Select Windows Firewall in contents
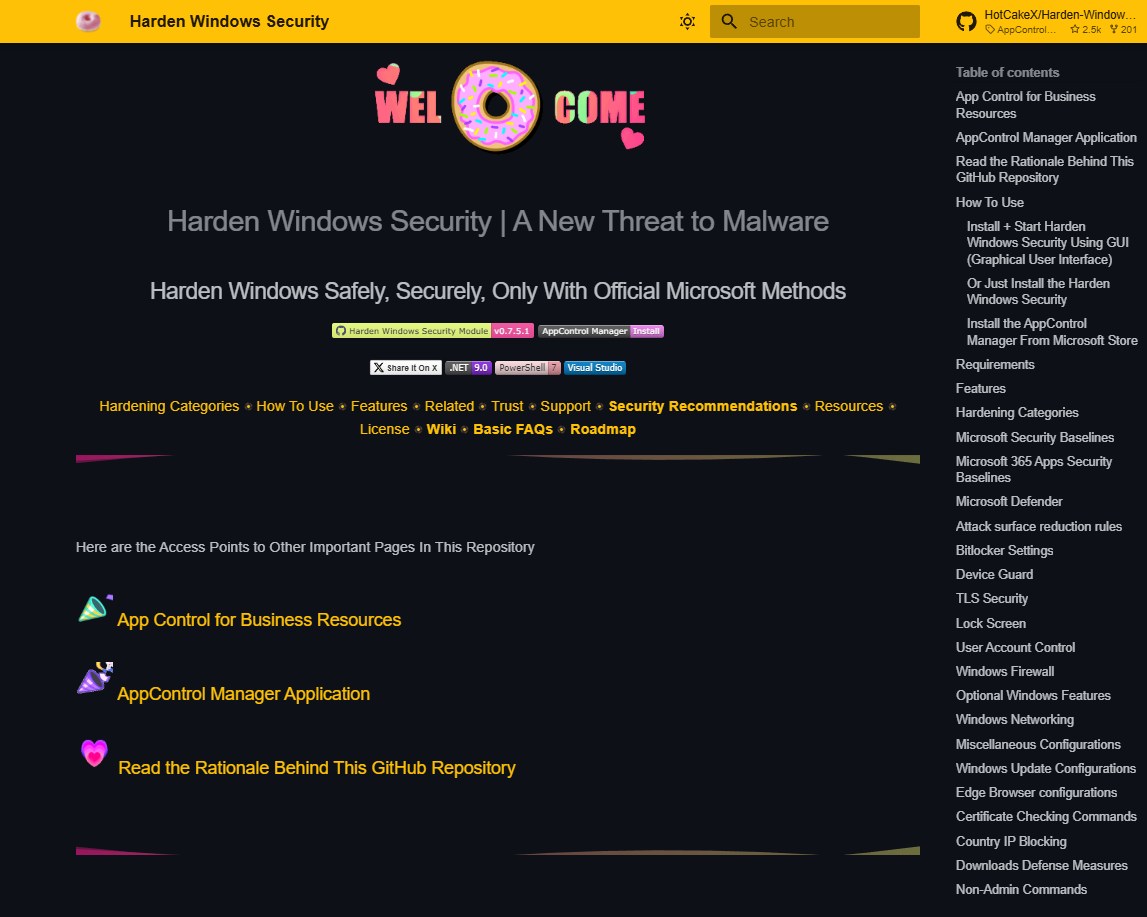1147x917 pixels. [1004, 671]
